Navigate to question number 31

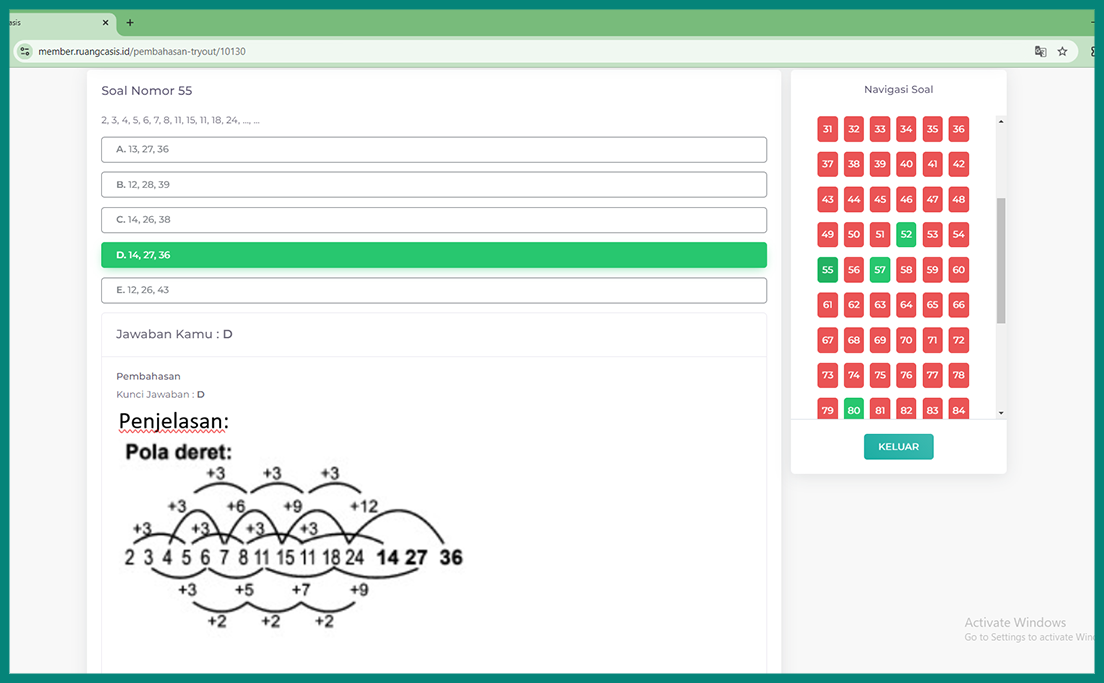pyautogui.click(x=827, y=129)
